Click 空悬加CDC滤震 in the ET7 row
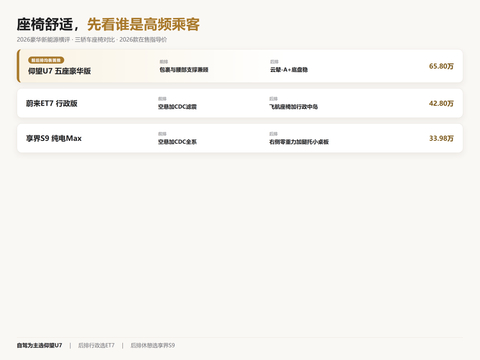This screenshot has height=360, width=480. coord(177,107)
